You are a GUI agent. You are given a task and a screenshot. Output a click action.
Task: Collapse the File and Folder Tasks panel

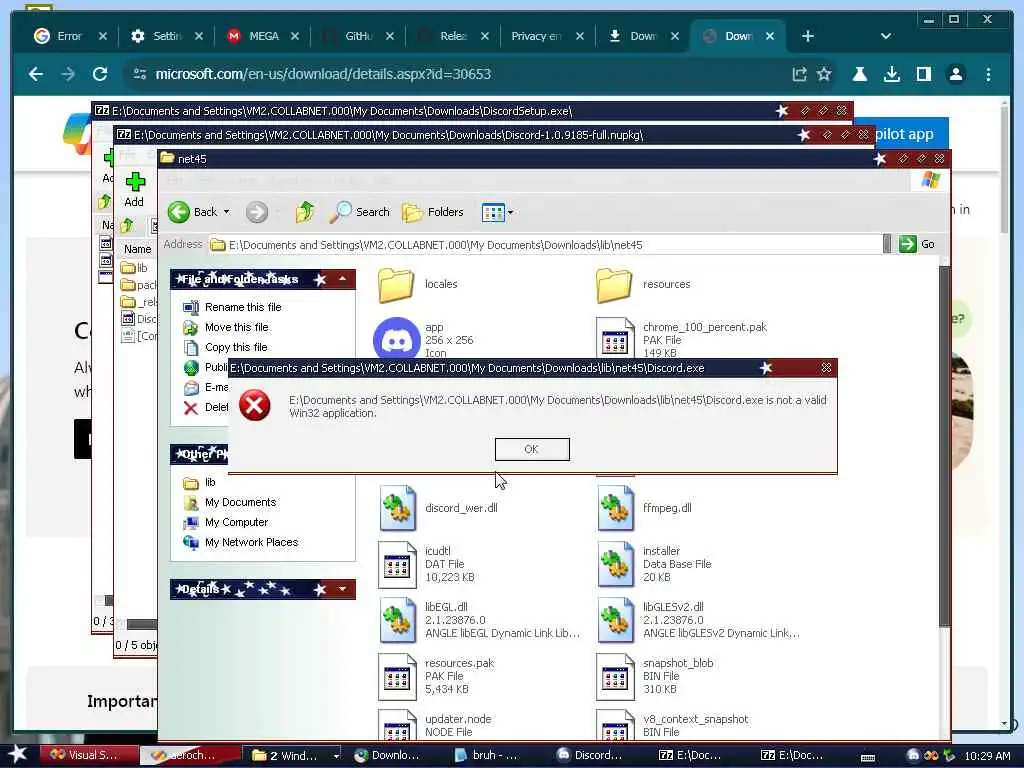point(342,279)
